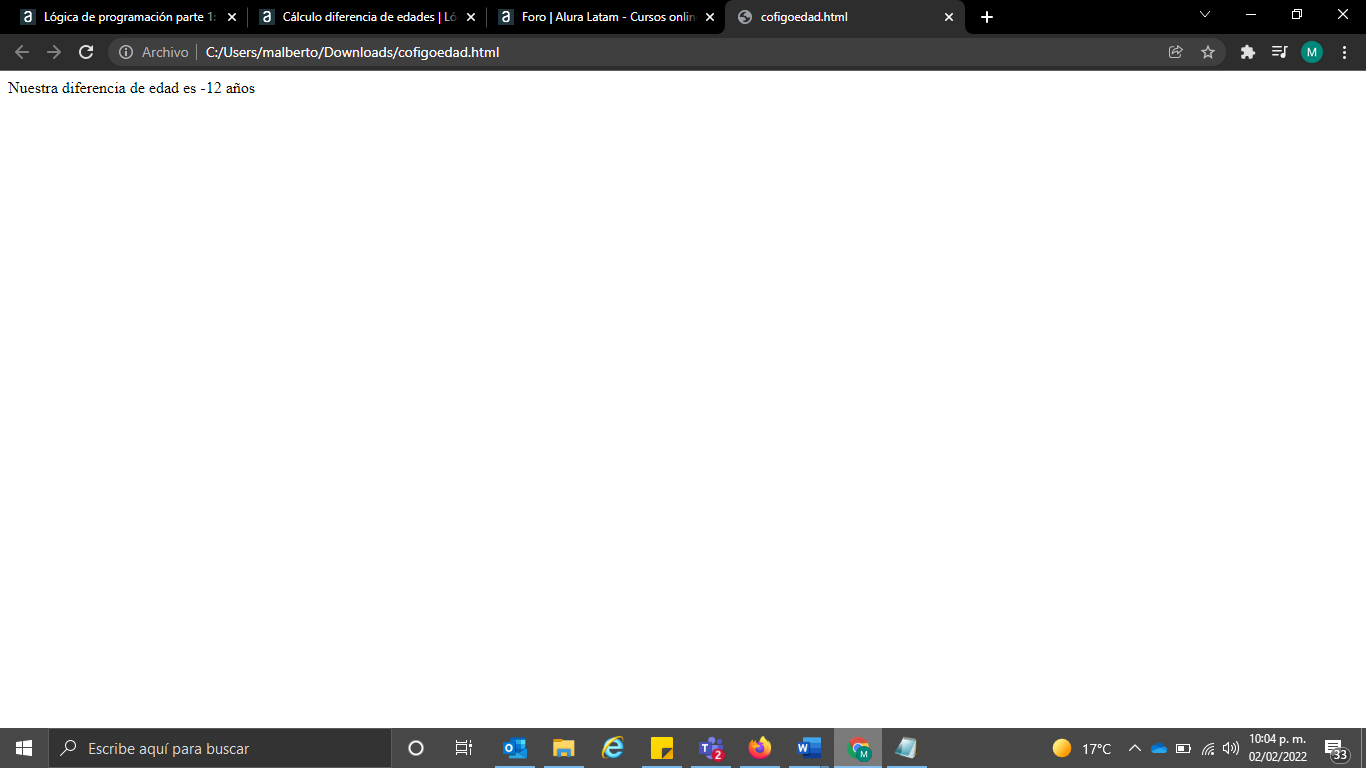1366x768 pixels.
Task: Close the Chrome window
Action: (1343, 14)
